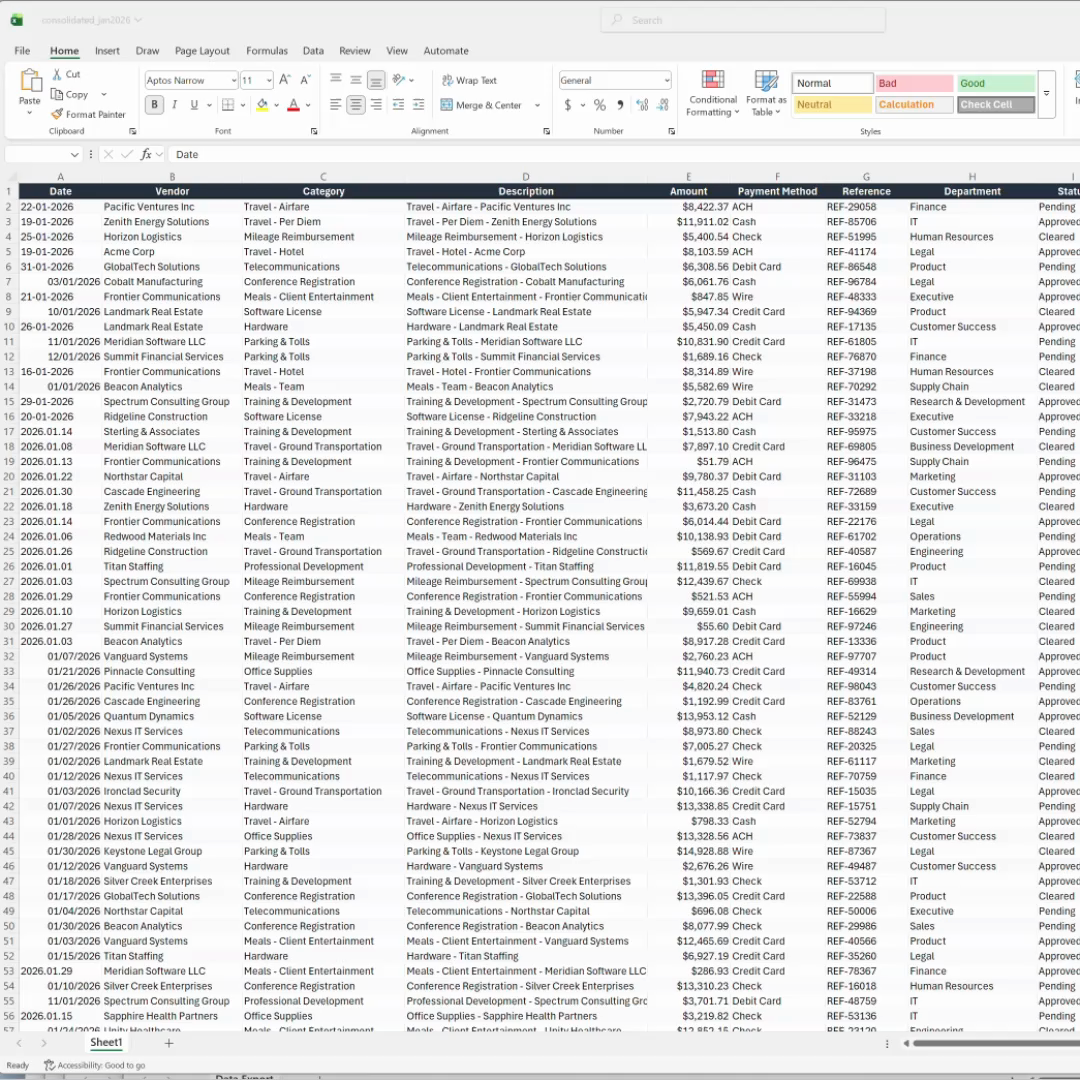
Task: Click the Comma Style icon
Action: pyautogui.click(x=620, y=105)
